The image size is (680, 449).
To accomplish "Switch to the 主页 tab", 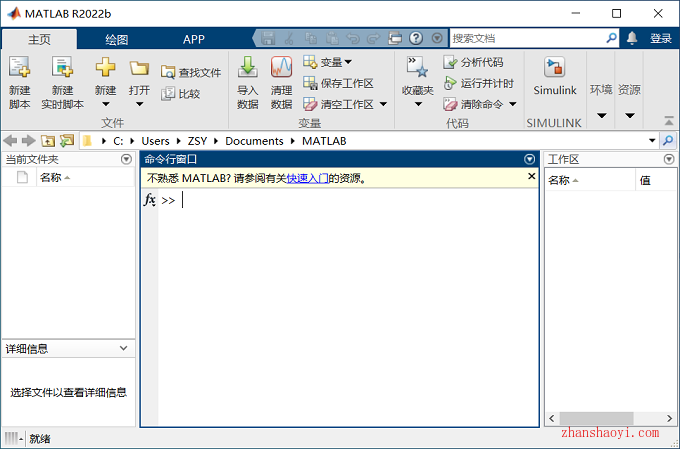I will (39, 39).
